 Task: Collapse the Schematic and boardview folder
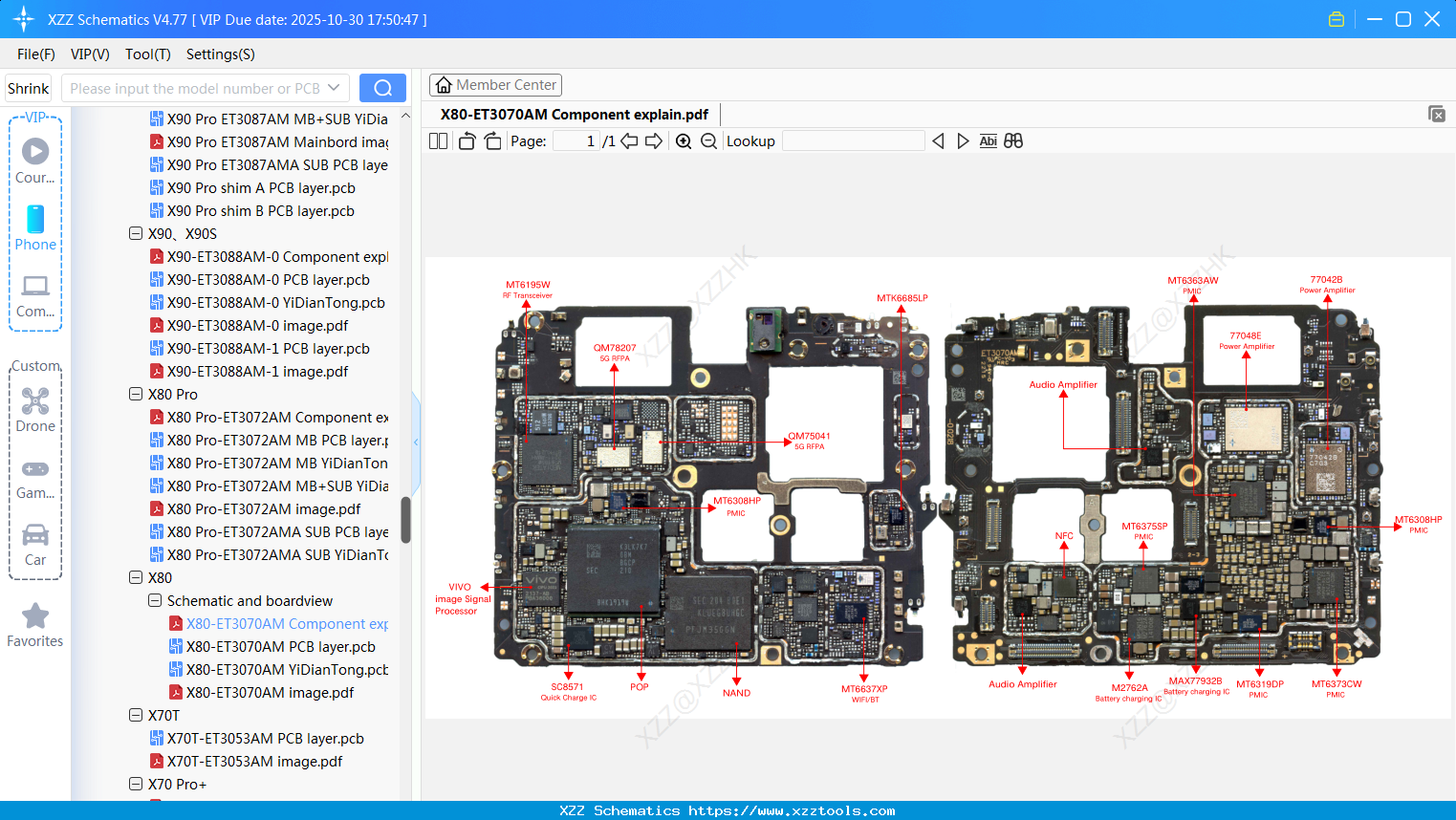[x=155, y=600]
